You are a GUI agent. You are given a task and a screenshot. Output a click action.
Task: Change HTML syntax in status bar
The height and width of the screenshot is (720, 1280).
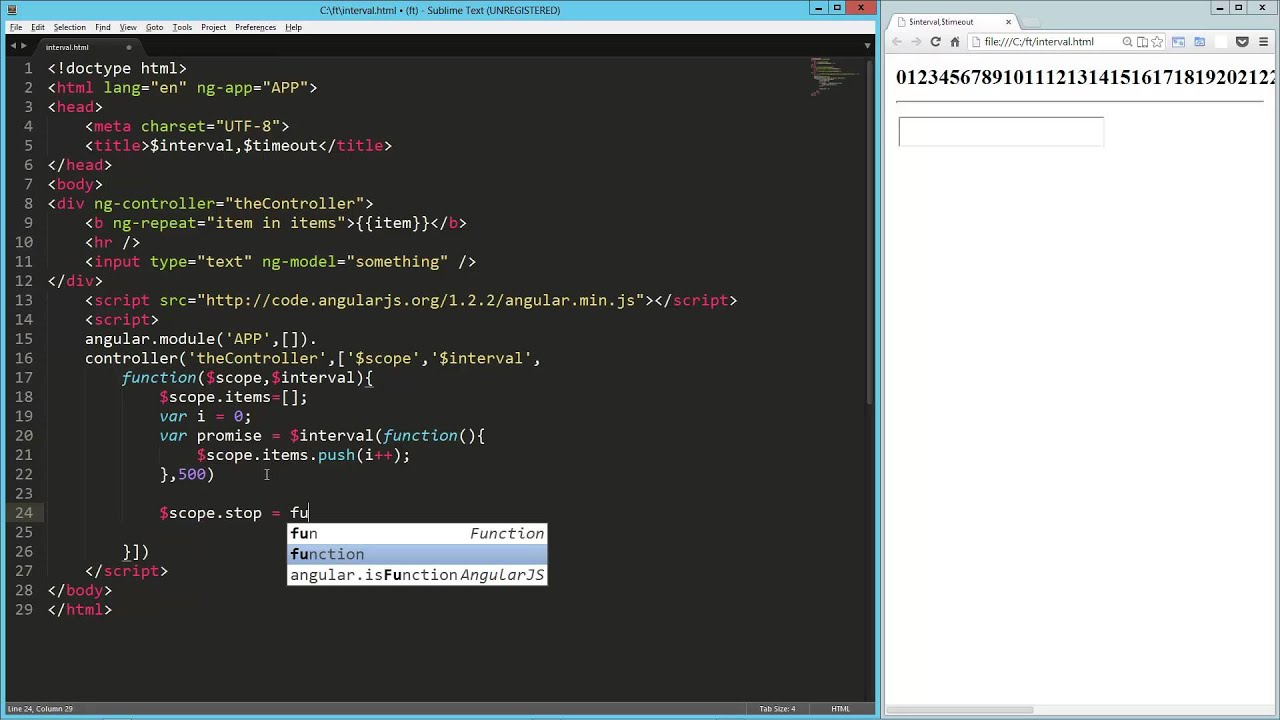tap(840, 709)
